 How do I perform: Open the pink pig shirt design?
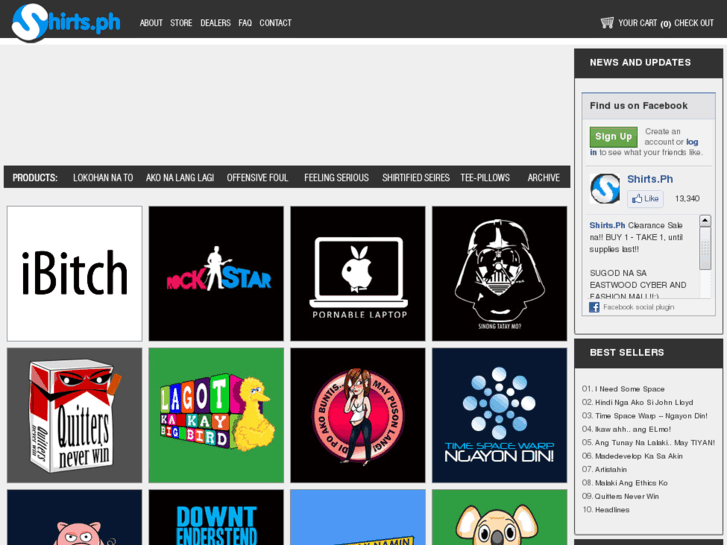[x=75, y=517]
